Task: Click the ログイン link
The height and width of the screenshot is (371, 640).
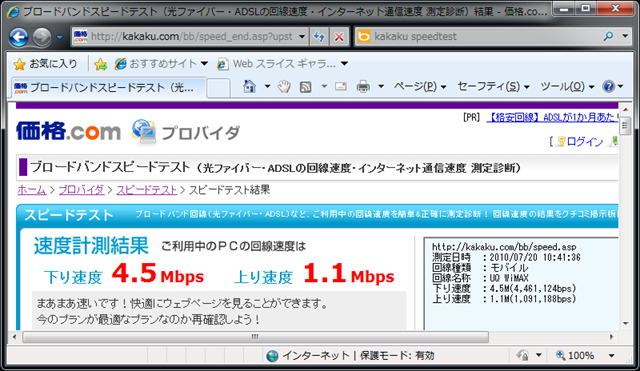Action: point(584,142)
